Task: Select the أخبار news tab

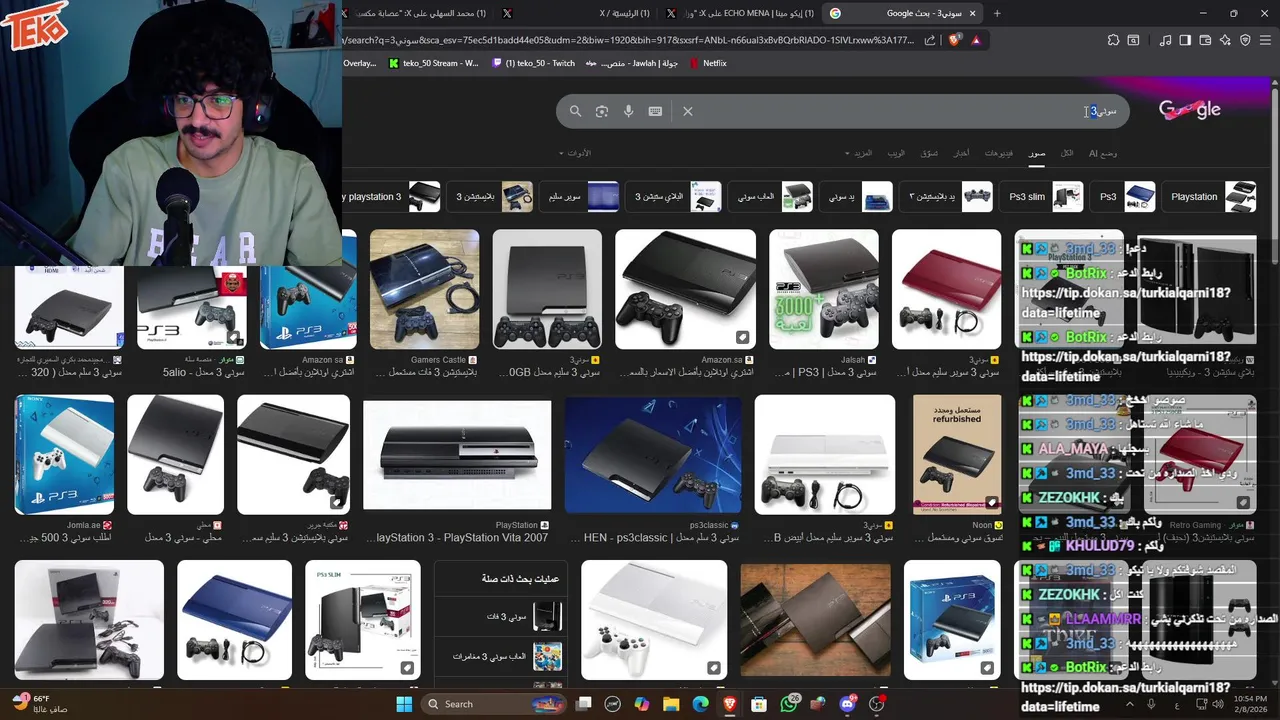Action: (960, 153)
